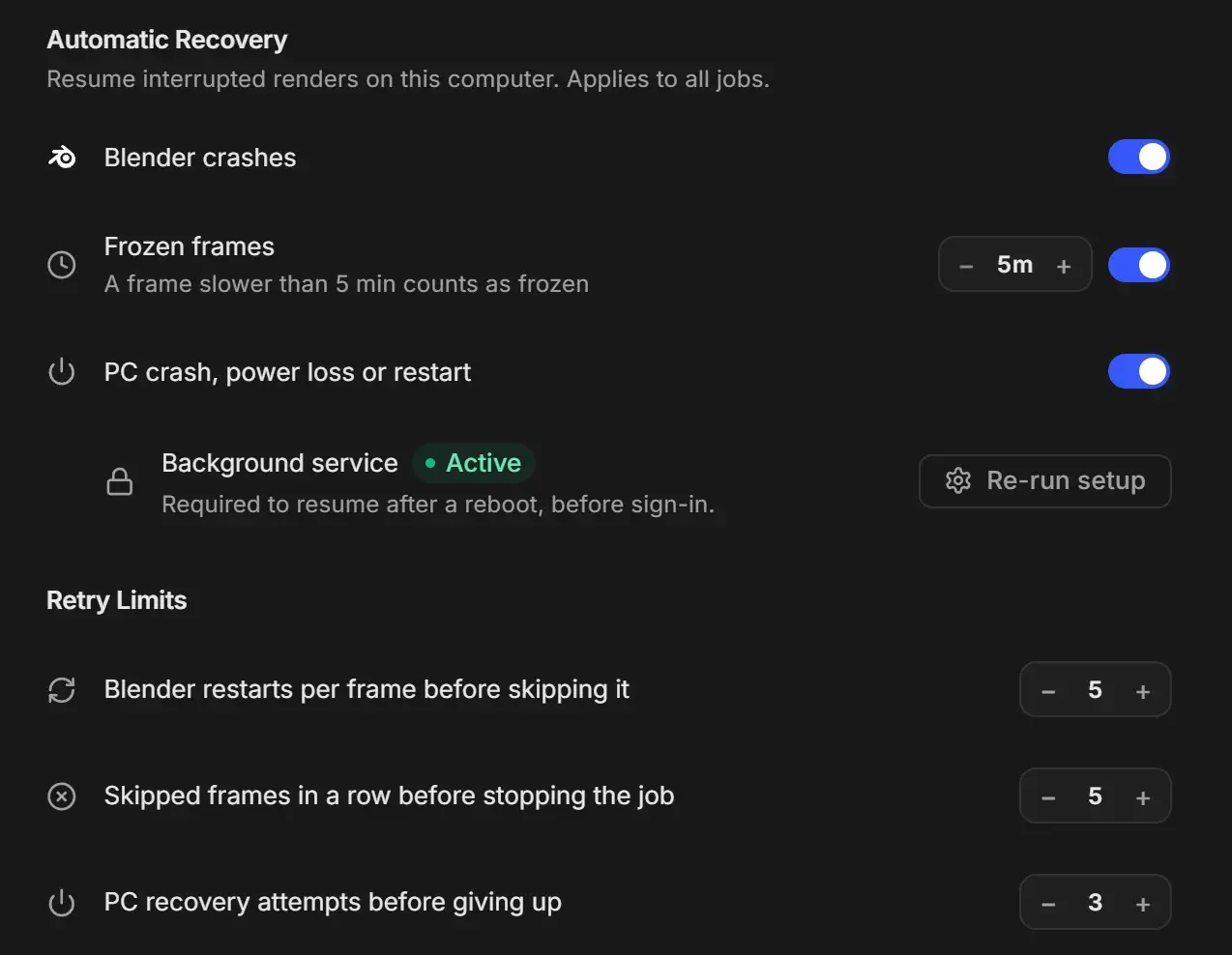Image resolution: width=1232 pixels, height=955 pixels.
Task: Increase Blender restarts per frame count
Action: pos(1143,691)
